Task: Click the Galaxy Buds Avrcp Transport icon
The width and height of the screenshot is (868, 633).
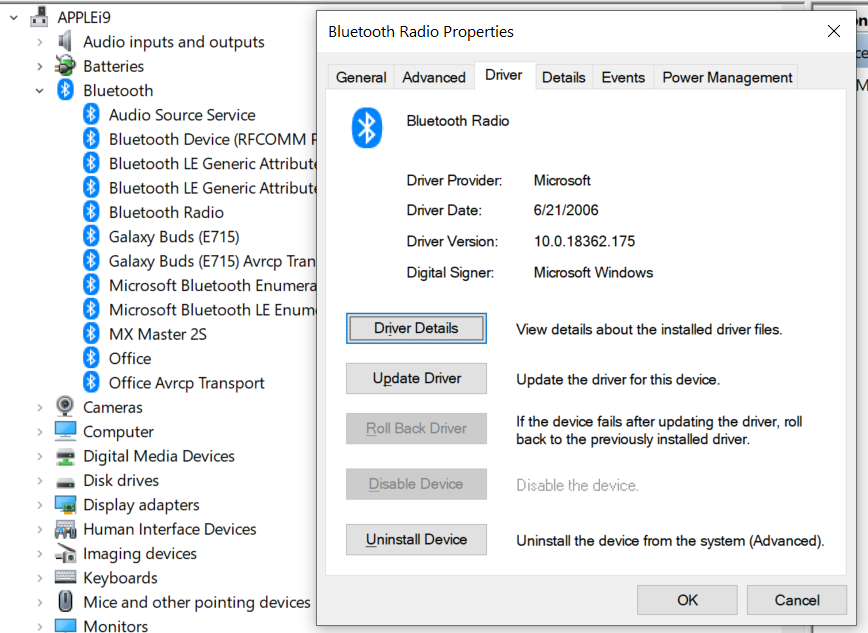Action: [91, 260]
